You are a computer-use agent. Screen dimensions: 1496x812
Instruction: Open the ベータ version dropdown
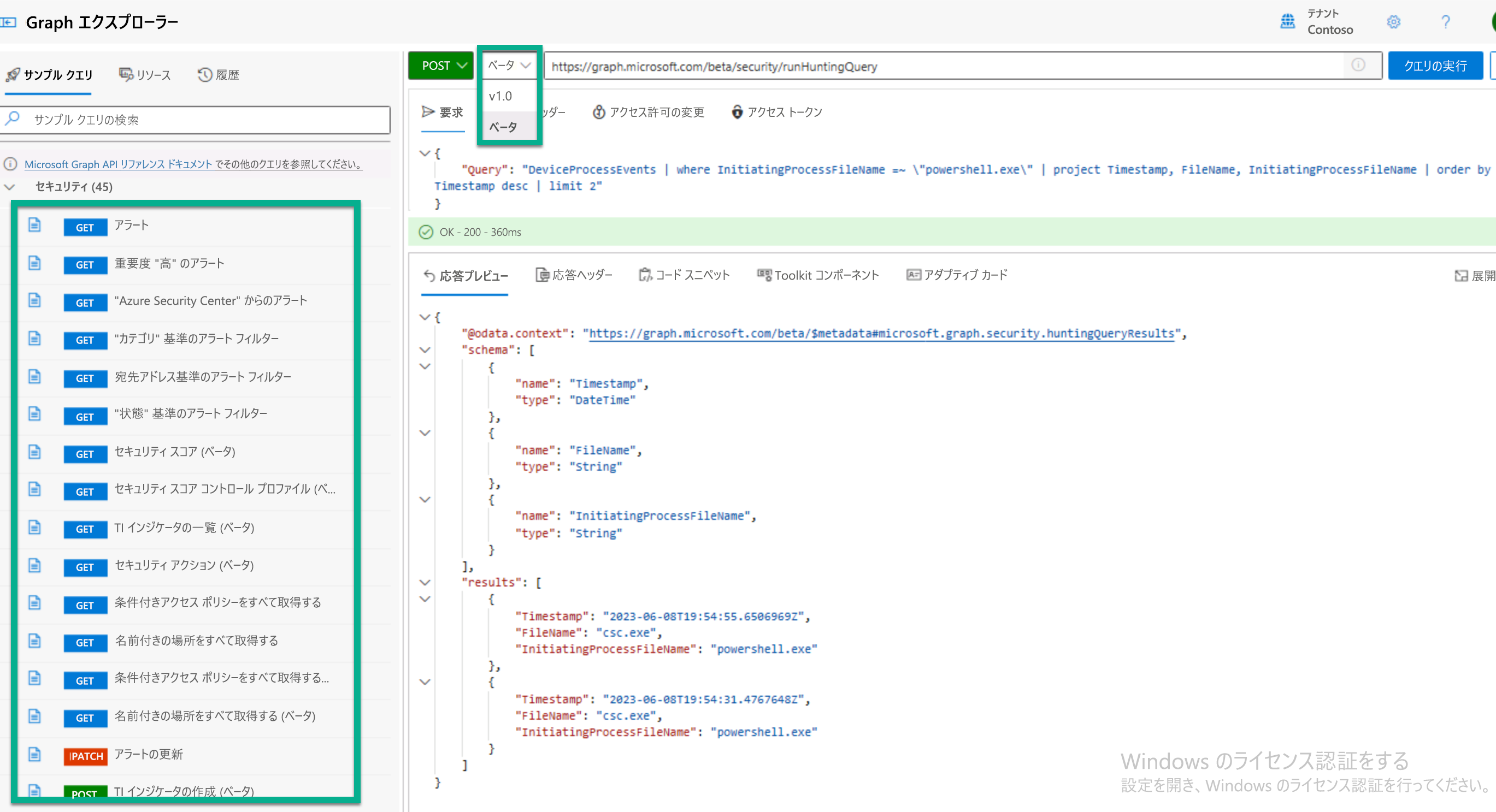pyautogui.click(x=509, y=66)
